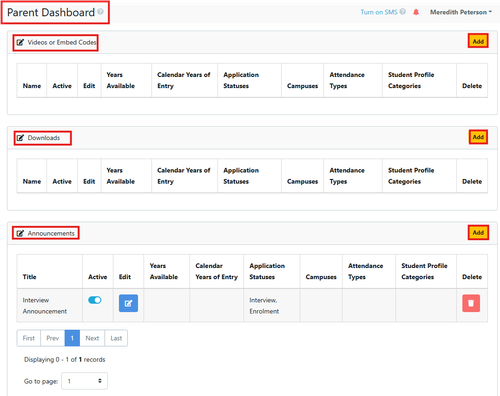Open the Meredith Peterson user menu

461,12
